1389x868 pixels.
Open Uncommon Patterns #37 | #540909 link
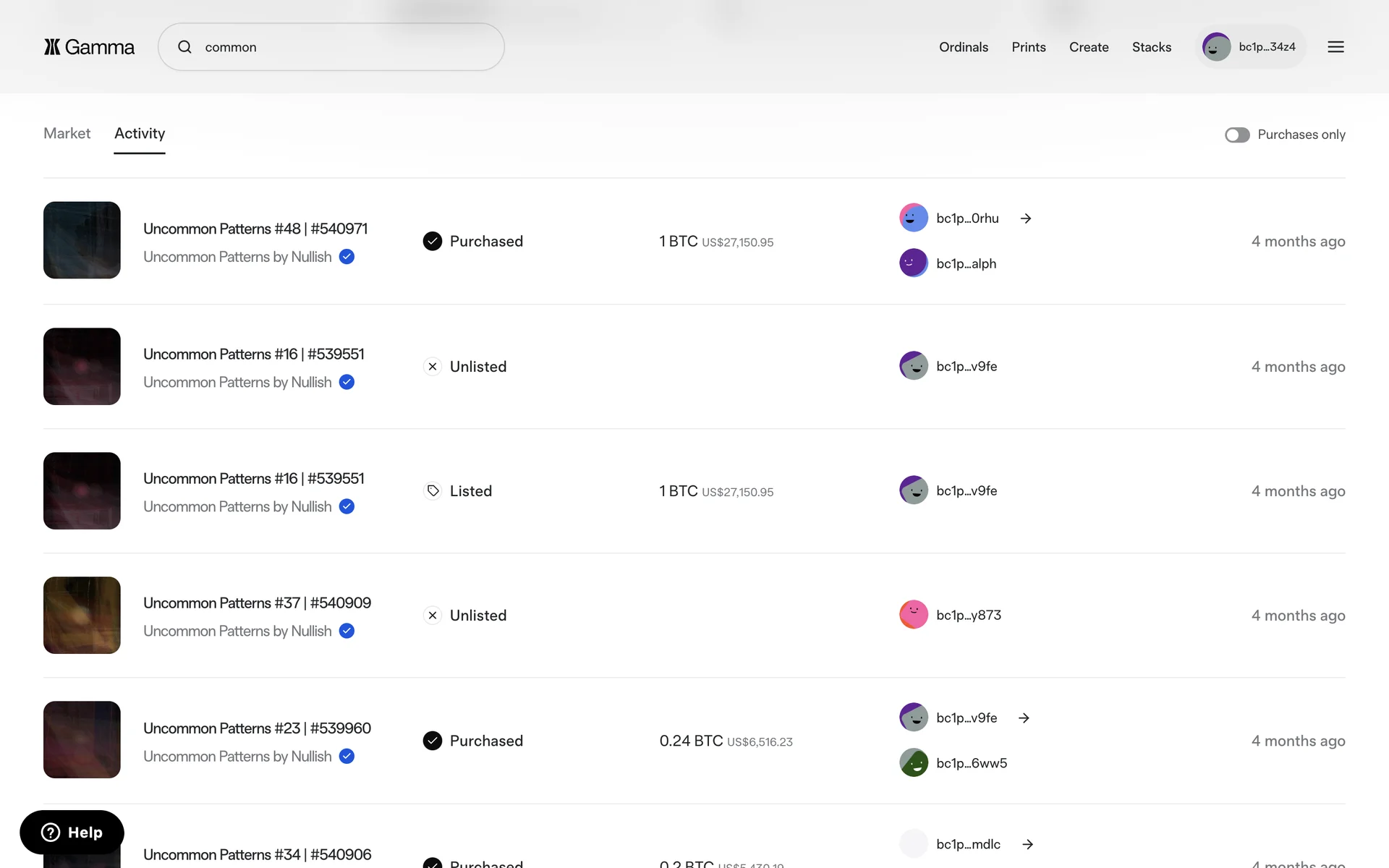(257, 603)
